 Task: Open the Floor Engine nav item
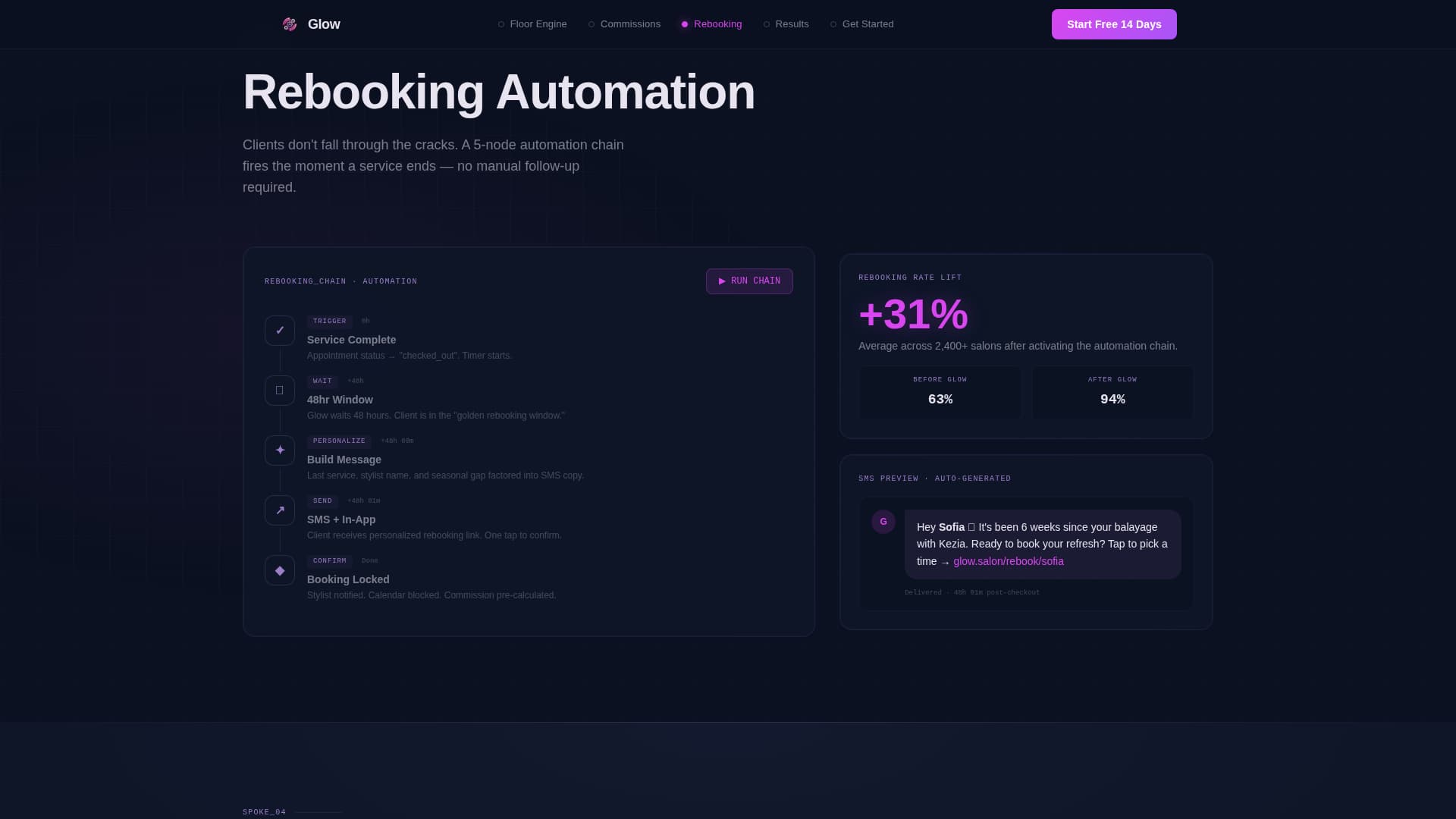[532, 24]
